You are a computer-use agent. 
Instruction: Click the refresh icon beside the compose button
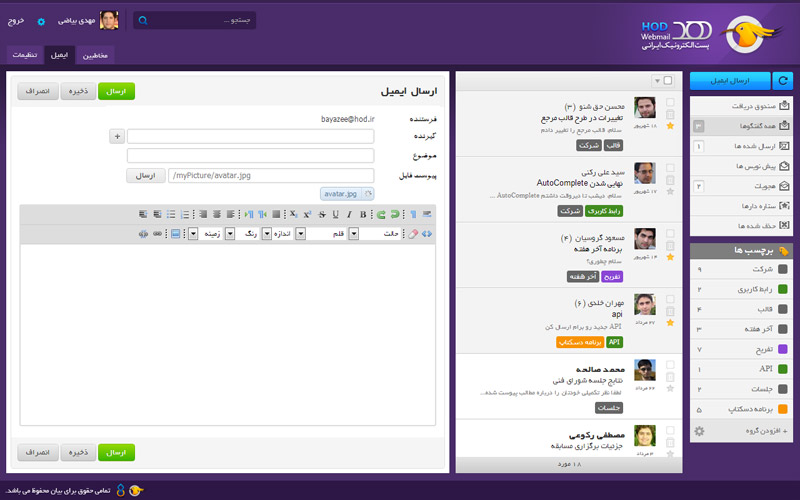coord(784,81)
